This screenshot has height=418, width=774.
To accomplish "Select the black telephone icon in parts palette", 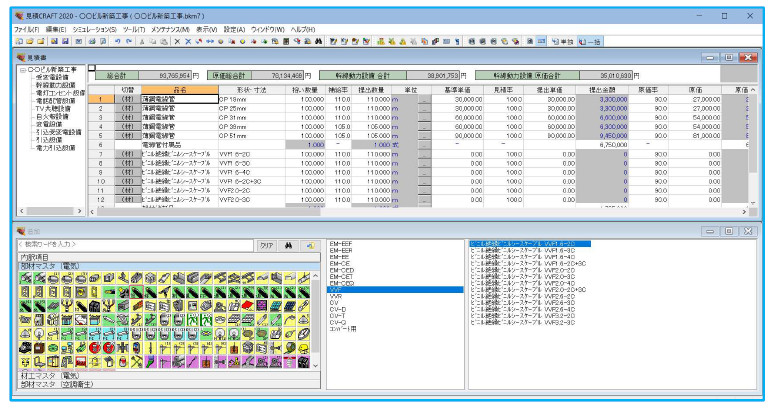I will (25, 347).
